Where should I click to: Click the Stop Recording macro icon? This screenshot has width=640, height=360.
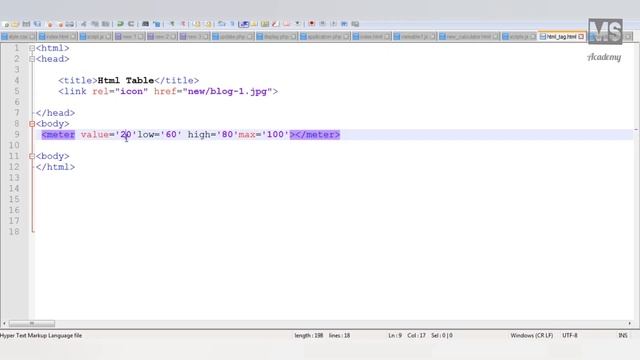coord(322,24)
